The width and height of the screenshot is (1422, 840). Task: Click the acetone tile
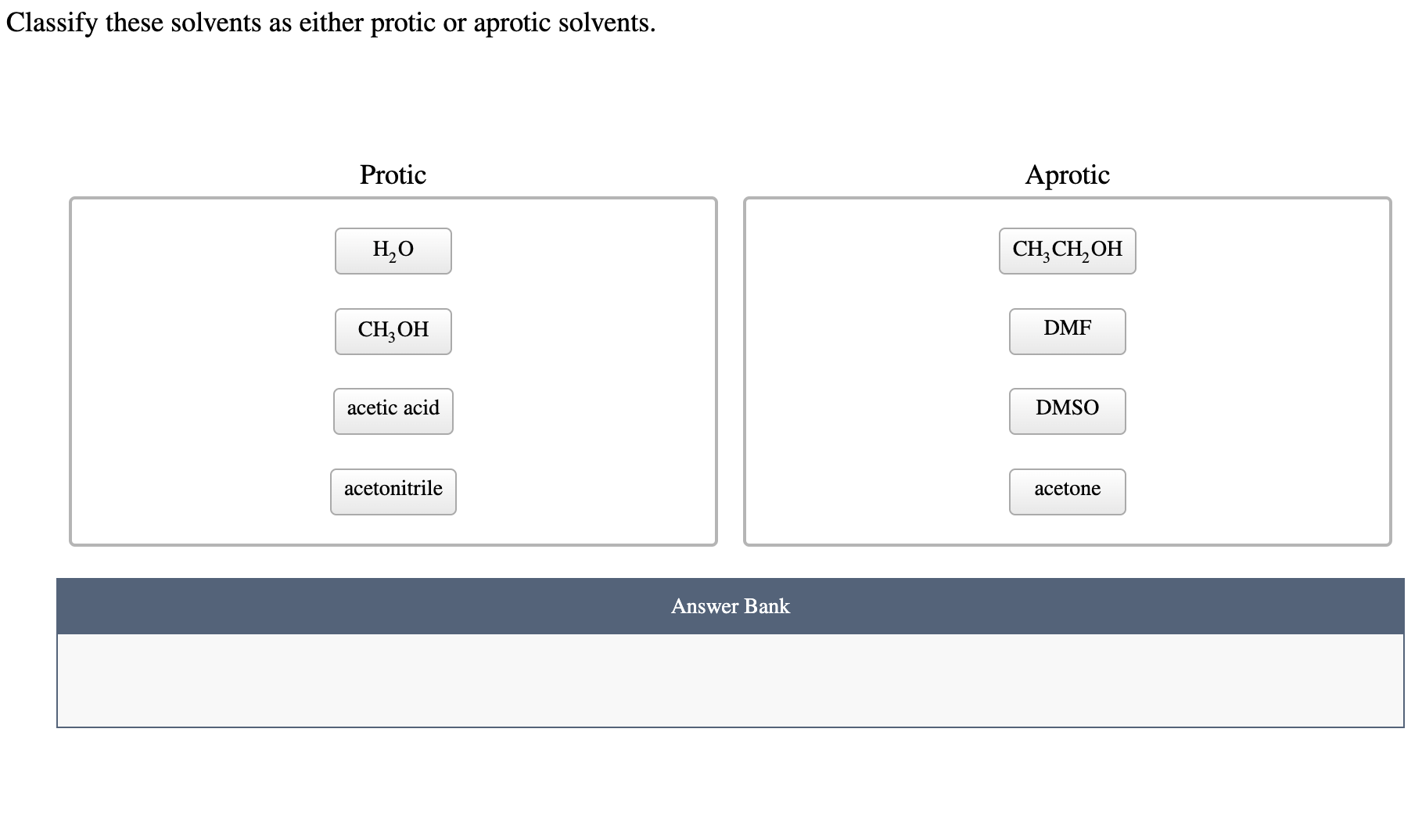1066,491
